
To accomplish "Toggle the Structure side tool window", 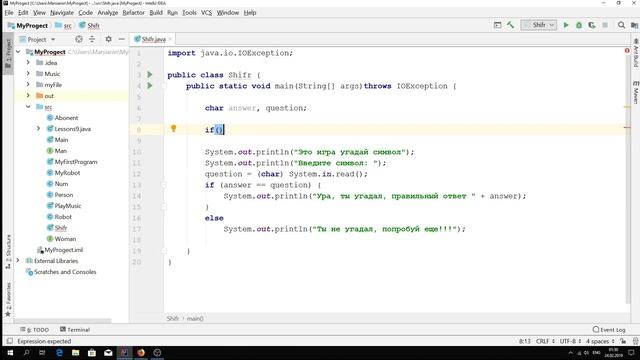I will pyautogui.click(x=8, y=251).
